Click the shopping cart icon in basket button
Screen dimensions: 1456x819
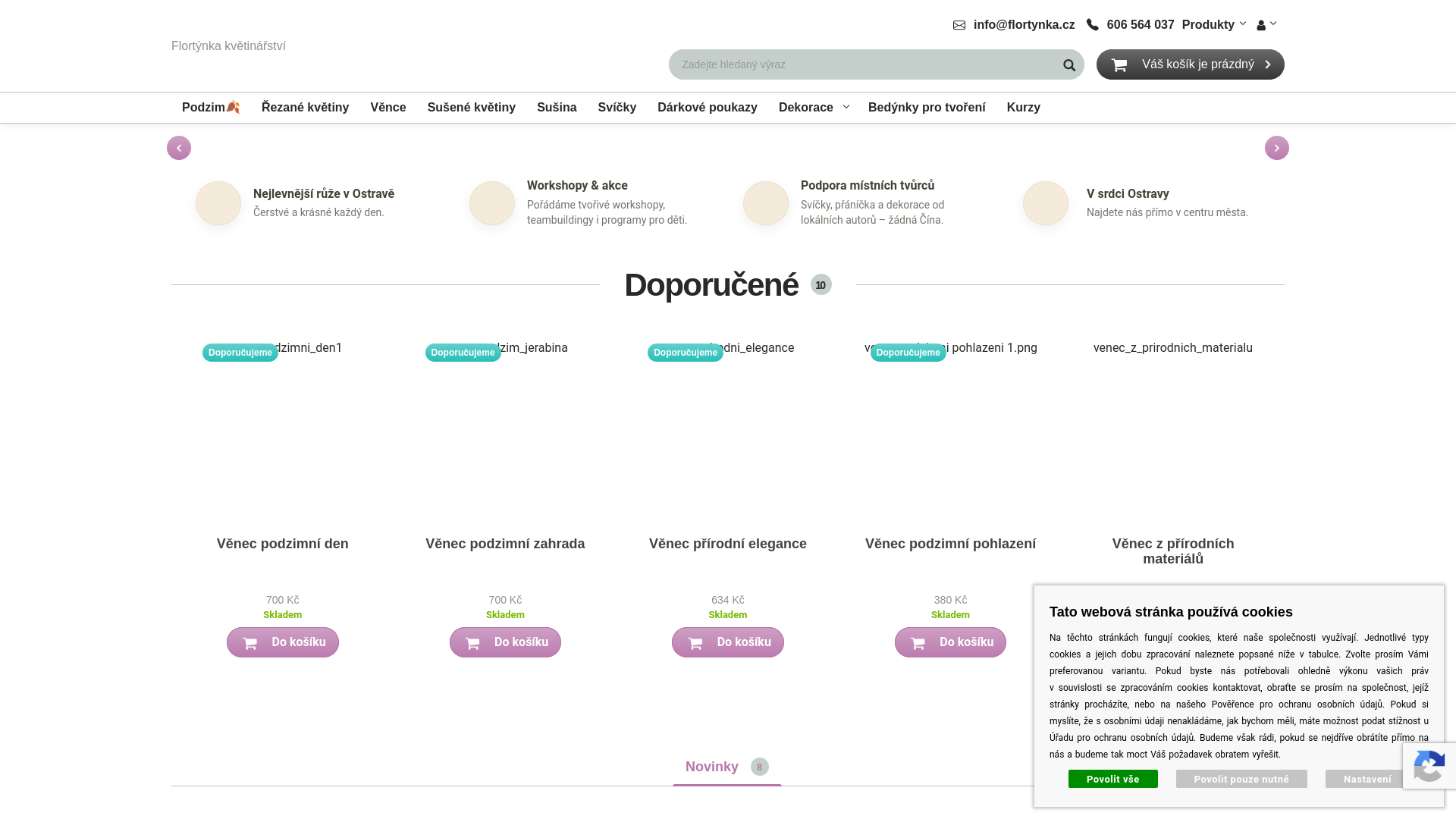1119,65
